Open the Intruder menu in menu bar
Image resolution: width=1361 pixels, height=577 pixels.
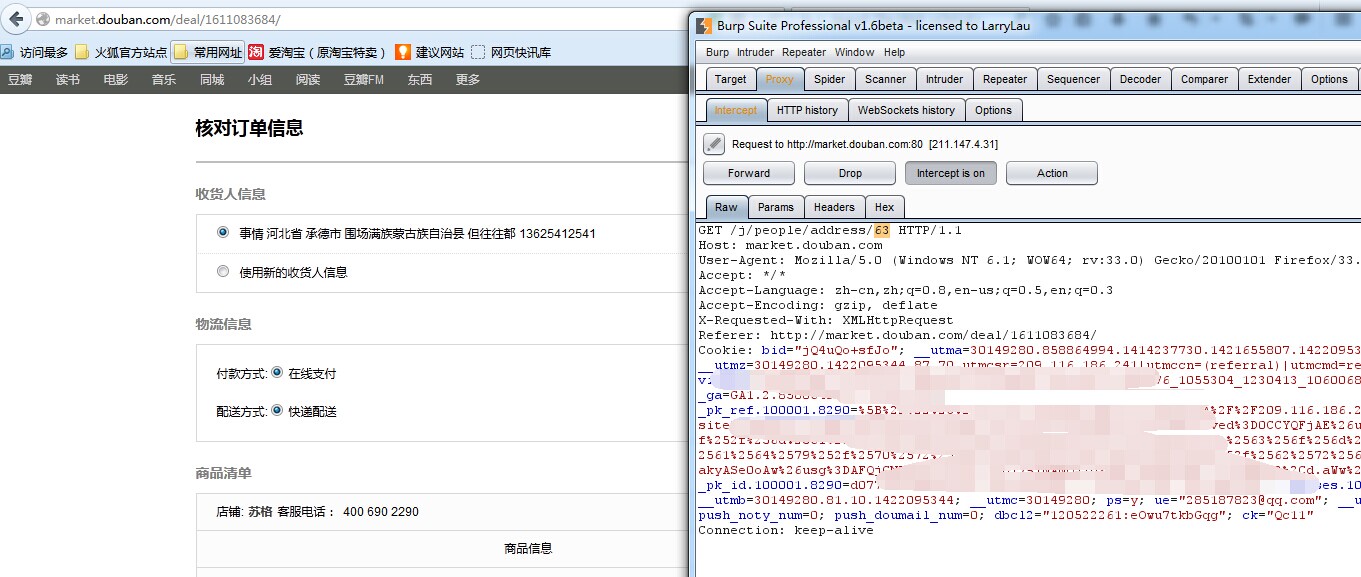(x=755, y=52)
